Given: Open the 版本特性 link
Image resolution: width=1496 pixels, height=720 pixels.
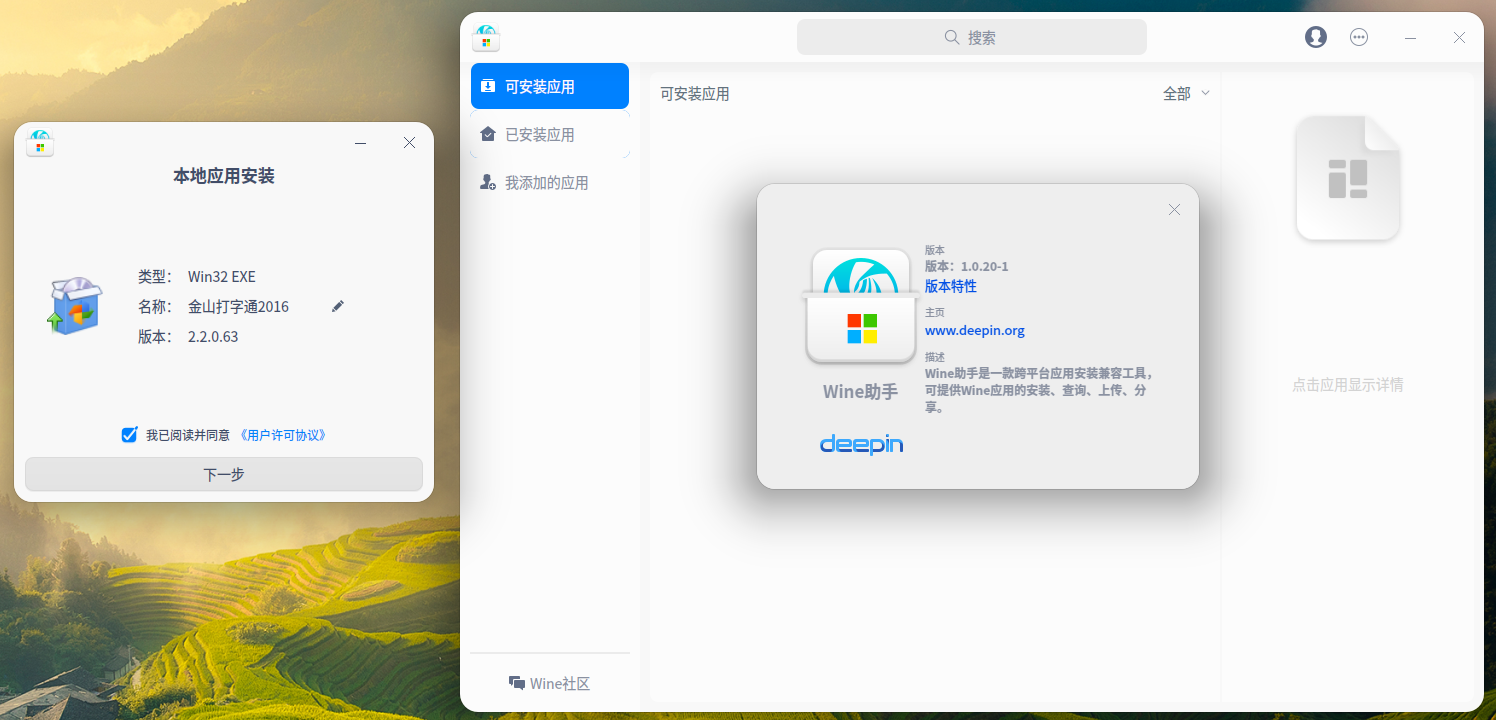Looking at the screenshot, I should click(x=950, y=286).
